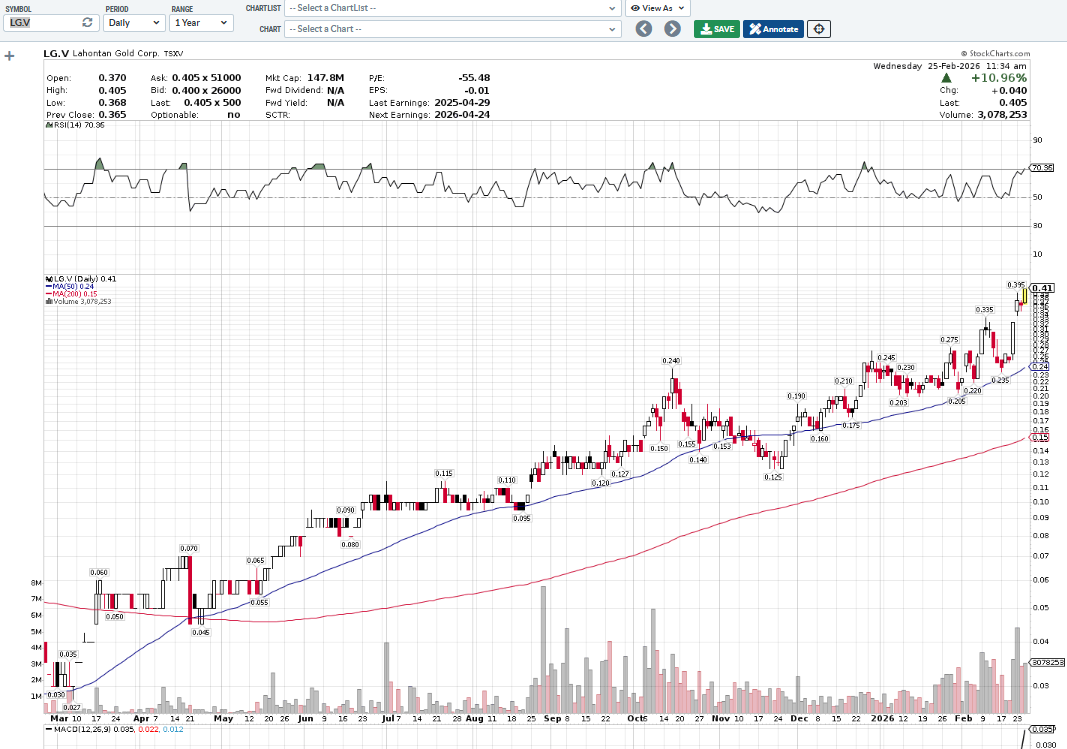Screen dimensions: 1067x749
Task: Expand the Select a Chart dropdown
Action: pyautogui.click(x=452, y=29)
